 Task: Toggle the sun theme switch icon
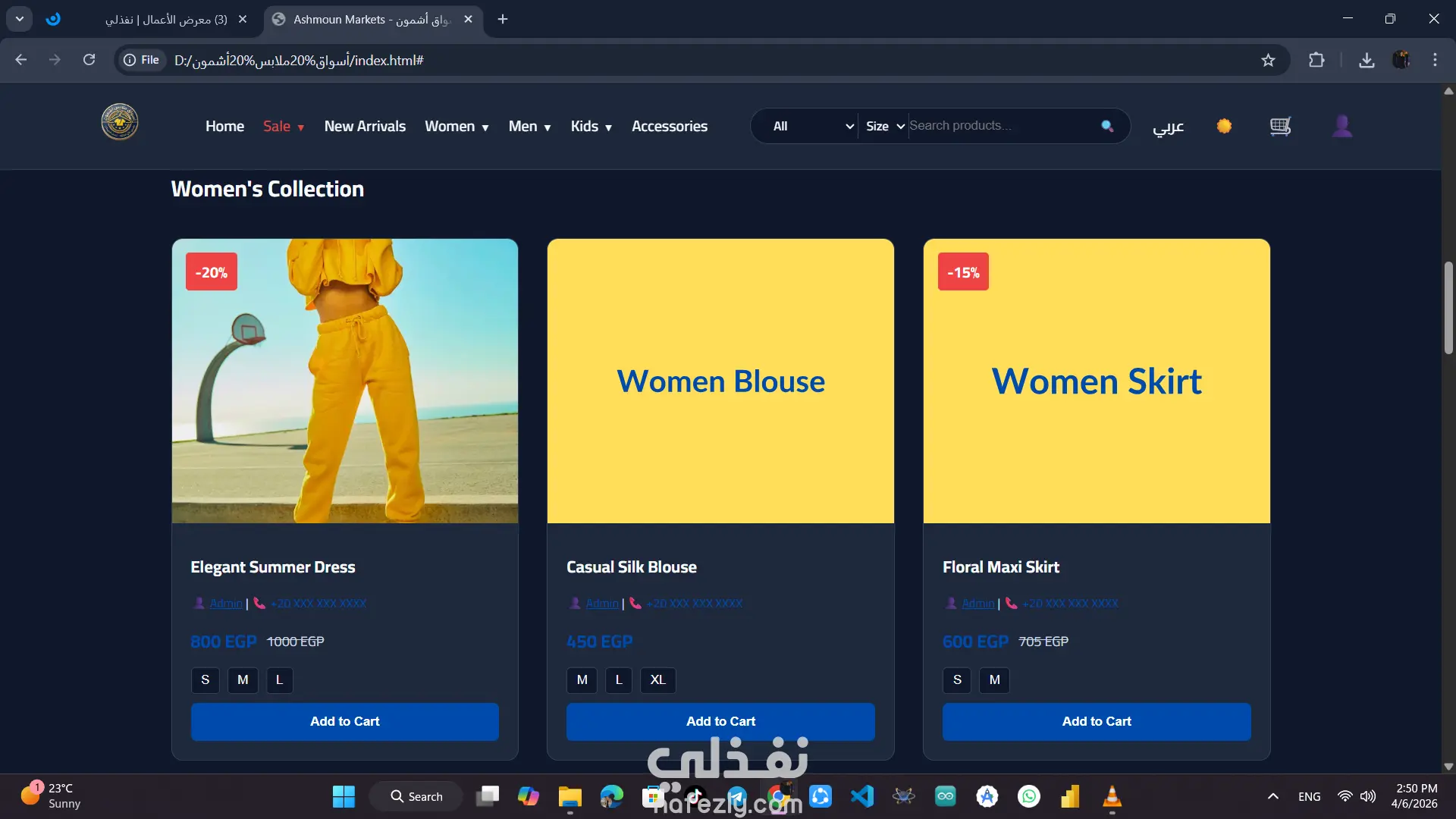pos(1224,126)
